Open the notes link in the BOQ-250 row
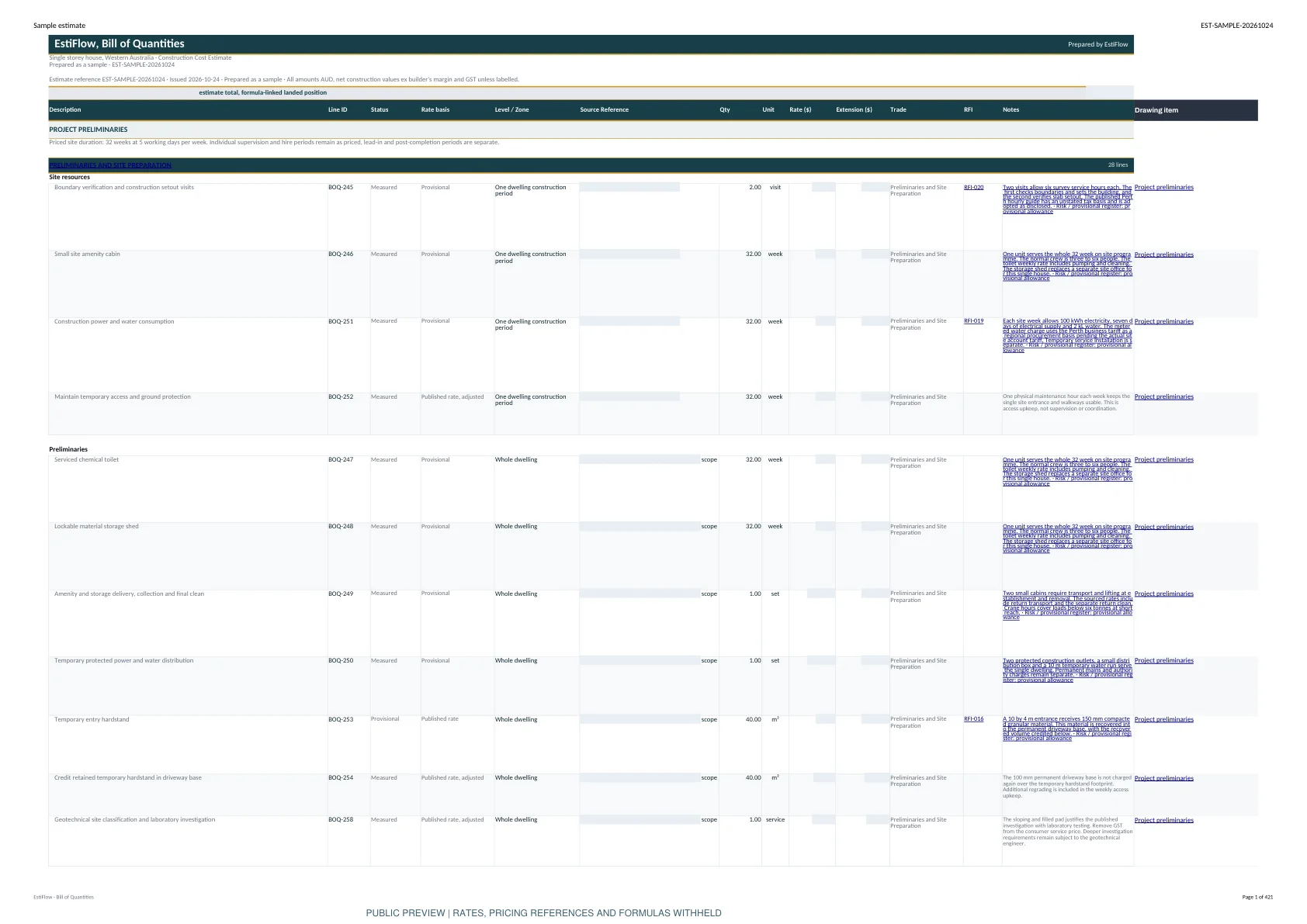 point(1067,670)
